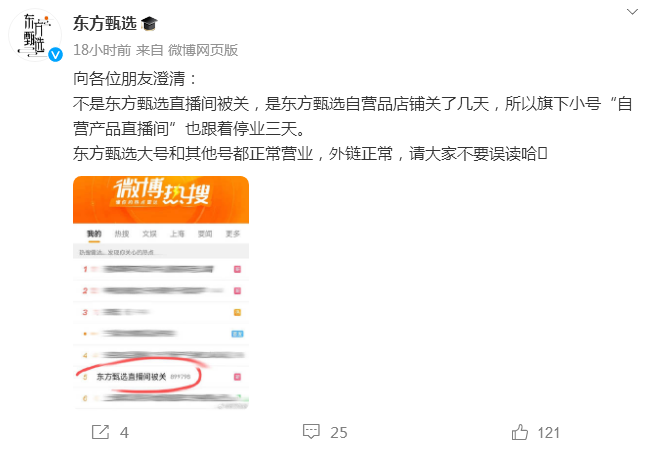658x450 pixels.
Task: Click the repost share icon
Action: 100,432
